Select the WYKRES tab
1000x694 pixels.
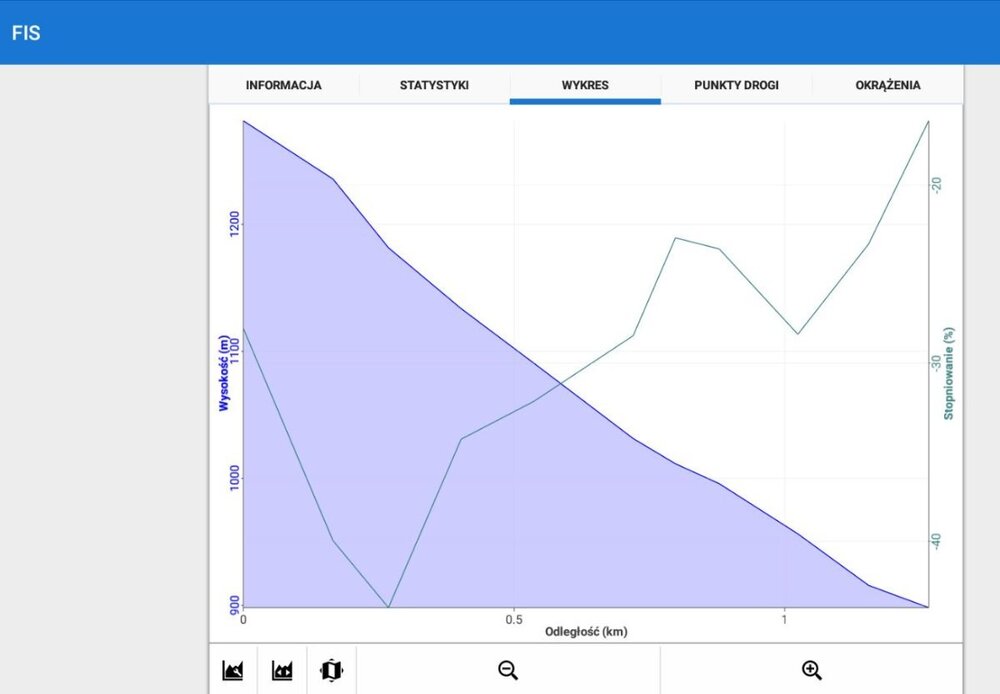pos(585,85)
